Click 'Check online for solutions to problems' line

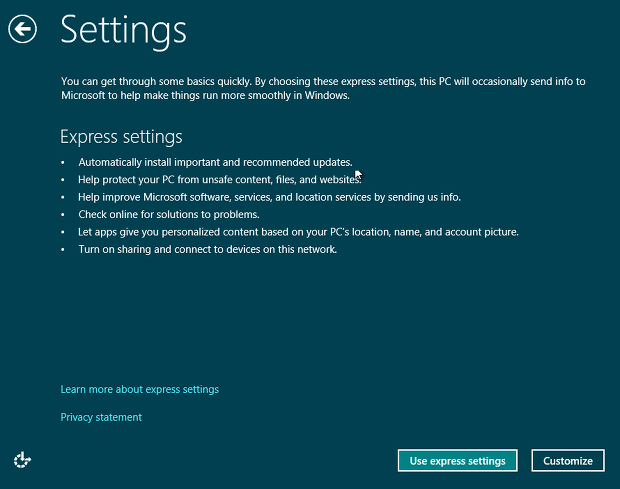[x=169, y=215]
